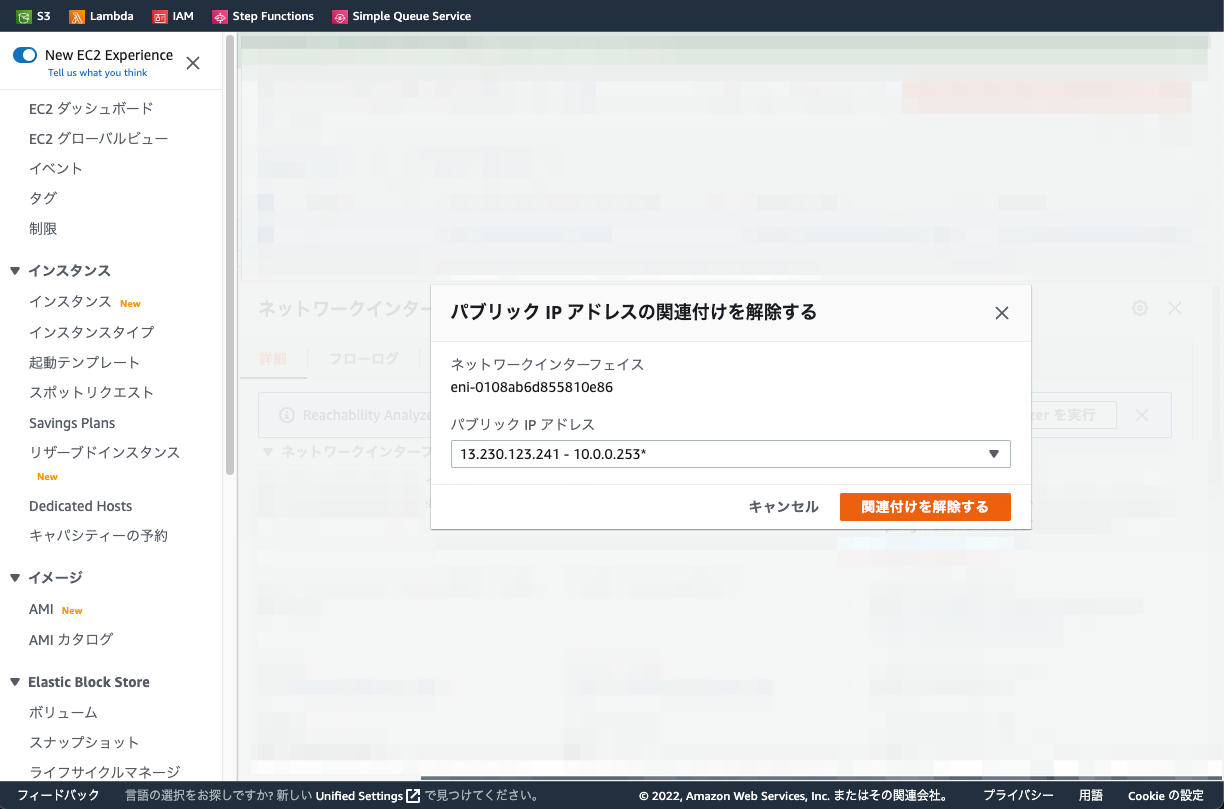The image size is (1224, 809).
Task: Open the S3 console from the favorites bar
Action: 33,15
